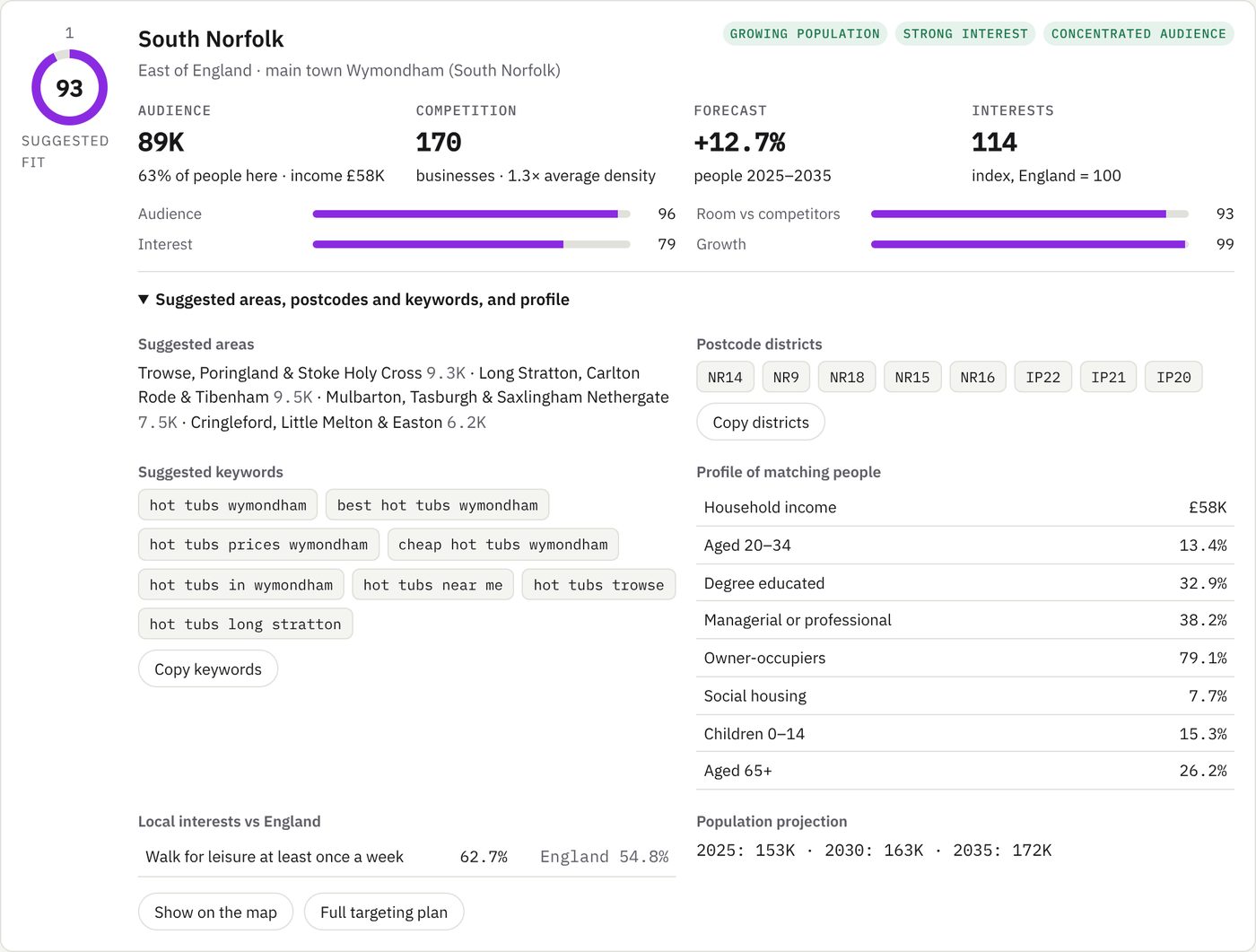Click the Owner-occupiers profile row
This screenshot has height=952, width=1256.
(x=965, y=659)
